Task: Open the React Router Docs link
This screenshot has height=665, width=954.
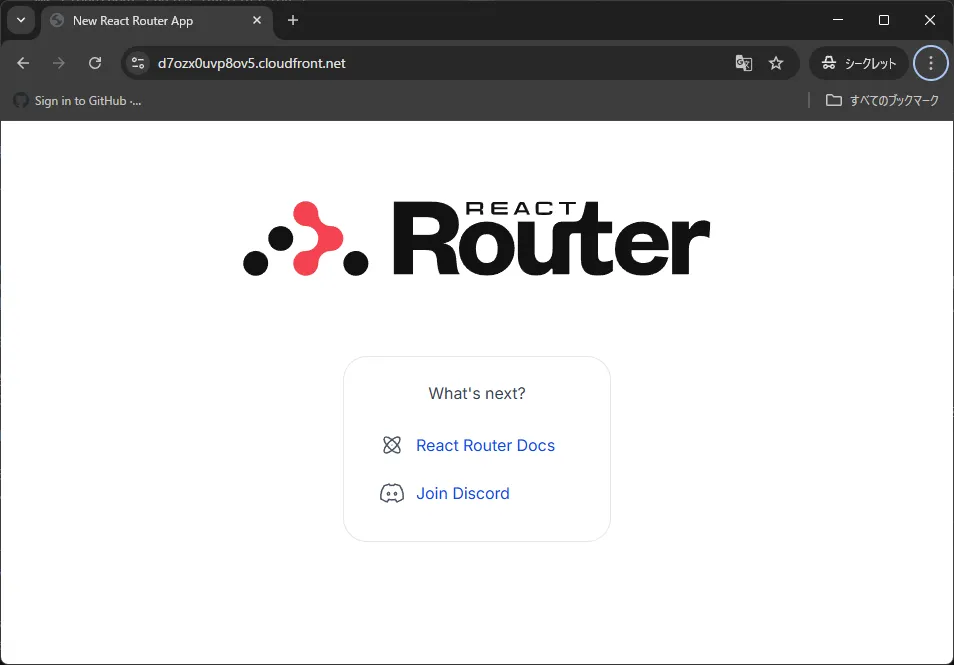Action: click(485, 446)
